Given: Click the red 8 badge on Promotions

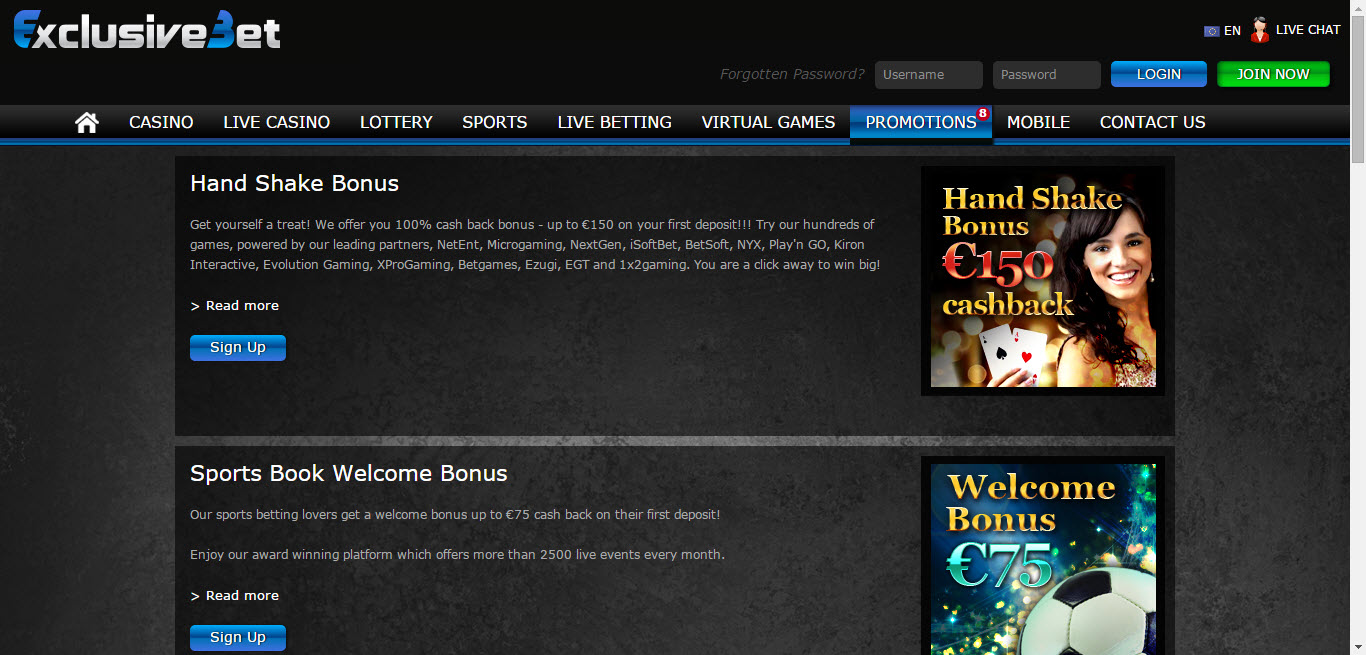Looking at the screenshot, I should pyautogui.click(x=983, y=113).
